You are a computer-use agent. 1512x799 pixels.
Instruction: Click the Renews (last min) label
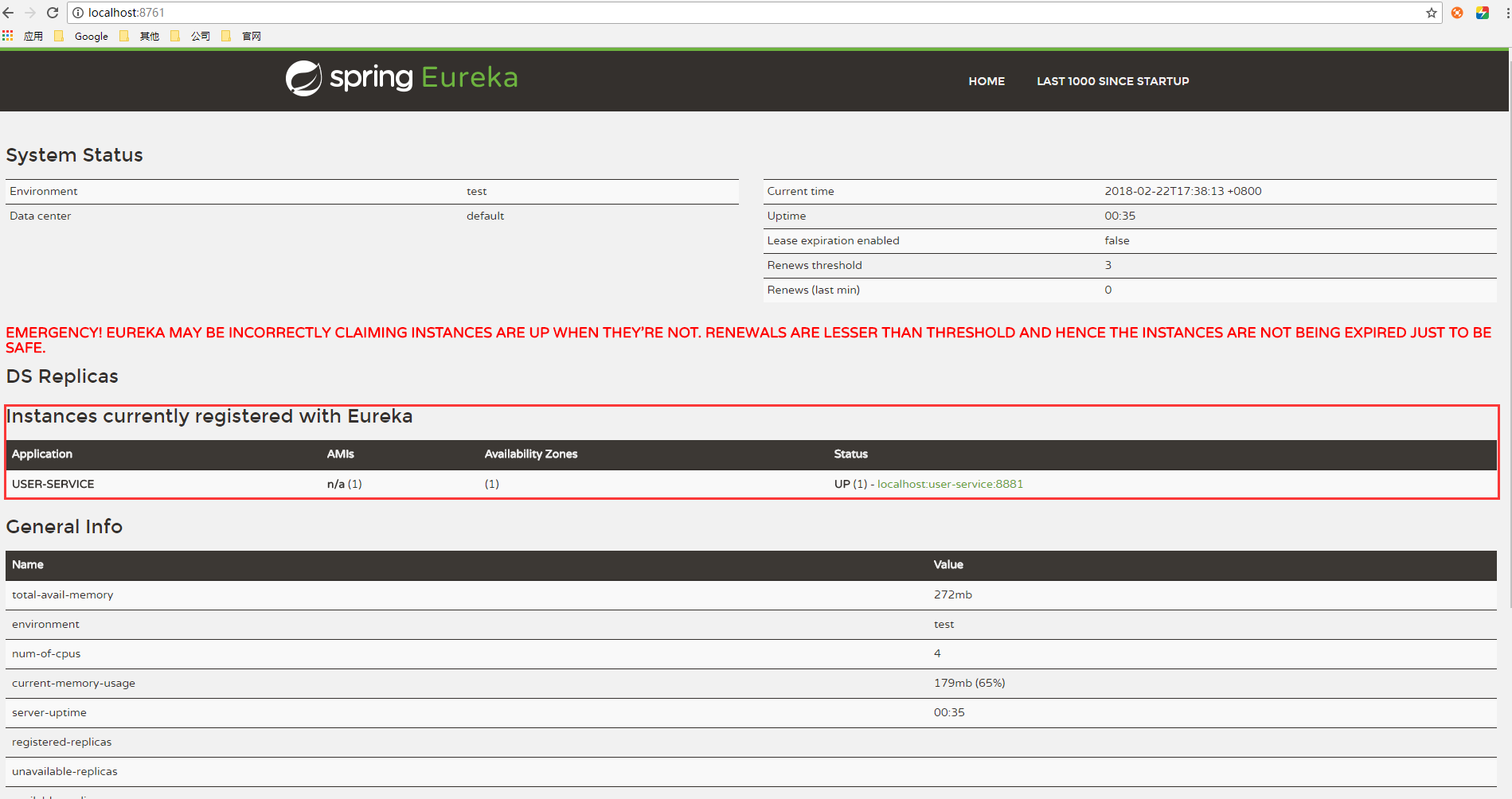coord(813,290)
